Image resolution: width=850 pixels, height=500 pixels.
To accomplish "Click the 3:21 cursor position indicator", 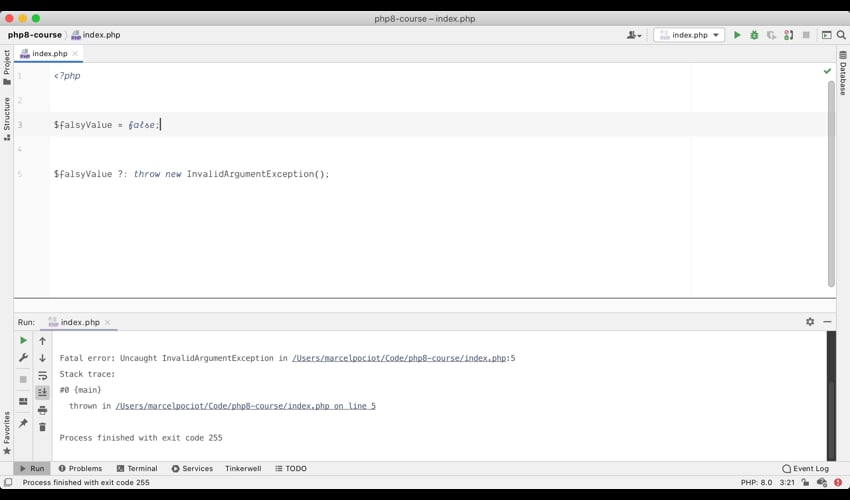I will [x=787, y=482].
